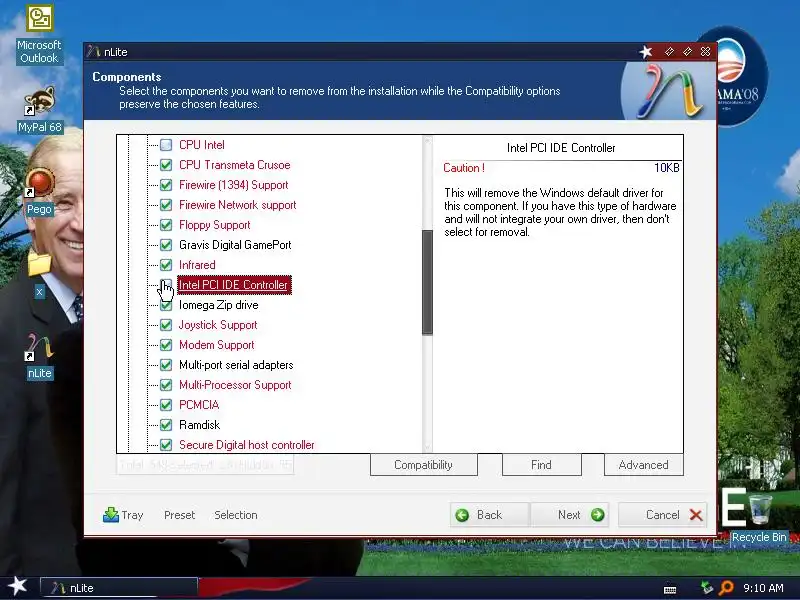Image resolution: width=800 pixels, height=600 pixels.
Task: Select Intel PCI IDE Controller label
Action: 234,285
